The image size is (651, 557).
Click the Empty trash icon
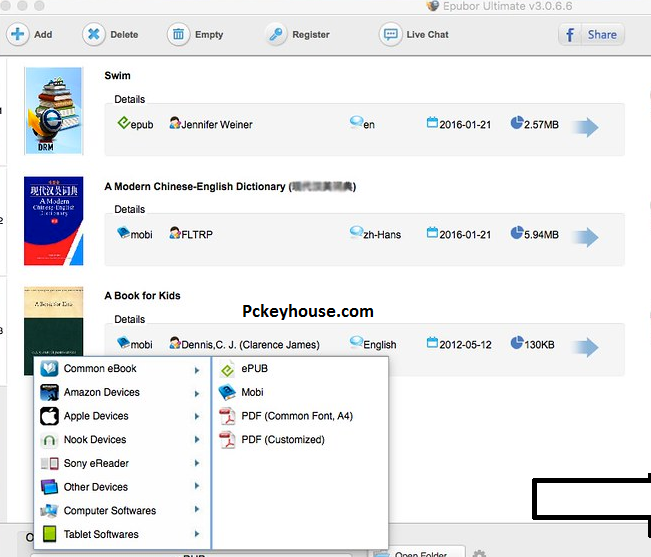point(179,34)
